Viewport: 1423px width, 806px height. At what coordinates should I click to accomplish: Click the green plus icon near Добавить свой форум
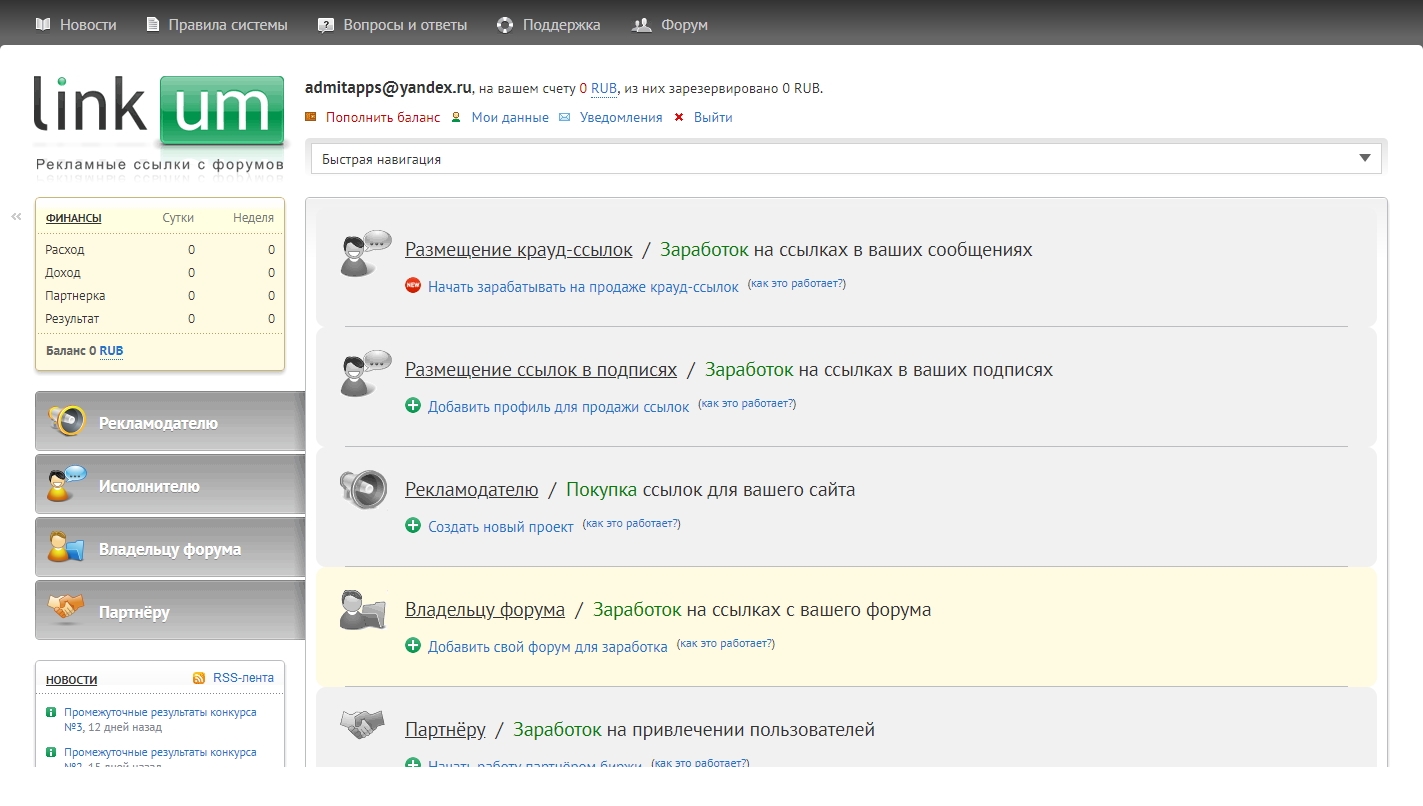413,645
